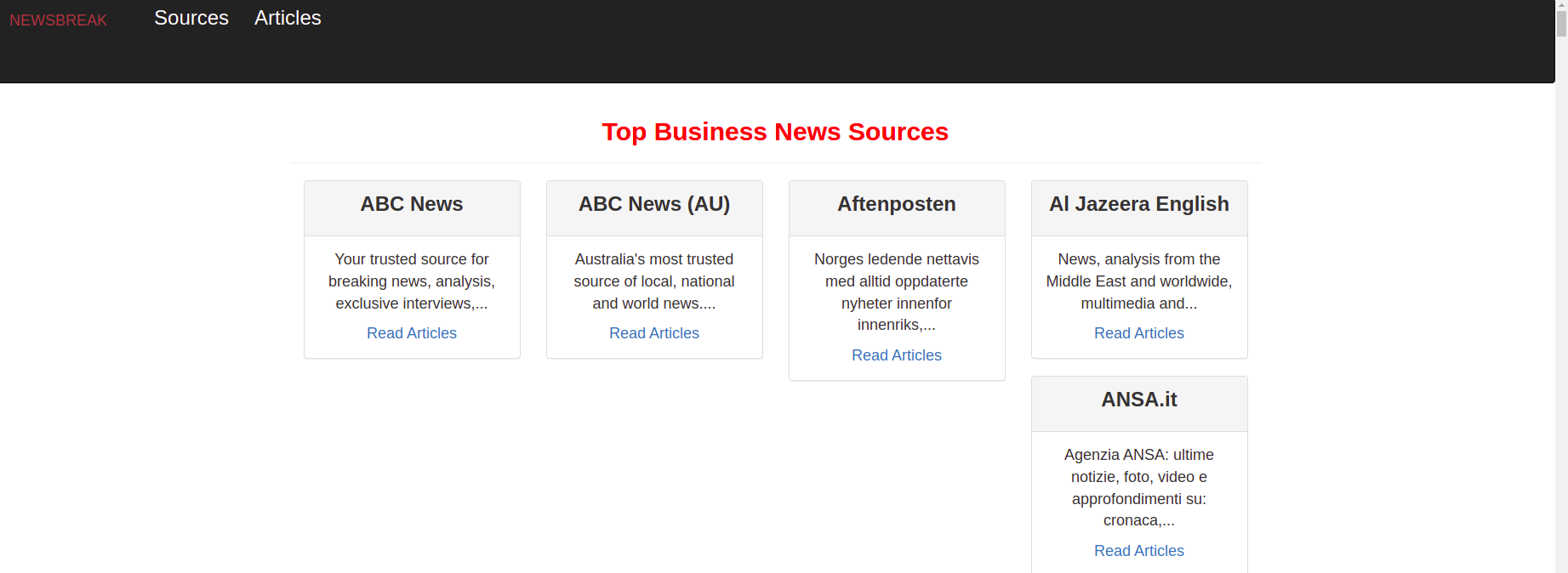1568x573 pixels.
Task: Click description 'Australia's most trusted source'
Action: (654, 281)
